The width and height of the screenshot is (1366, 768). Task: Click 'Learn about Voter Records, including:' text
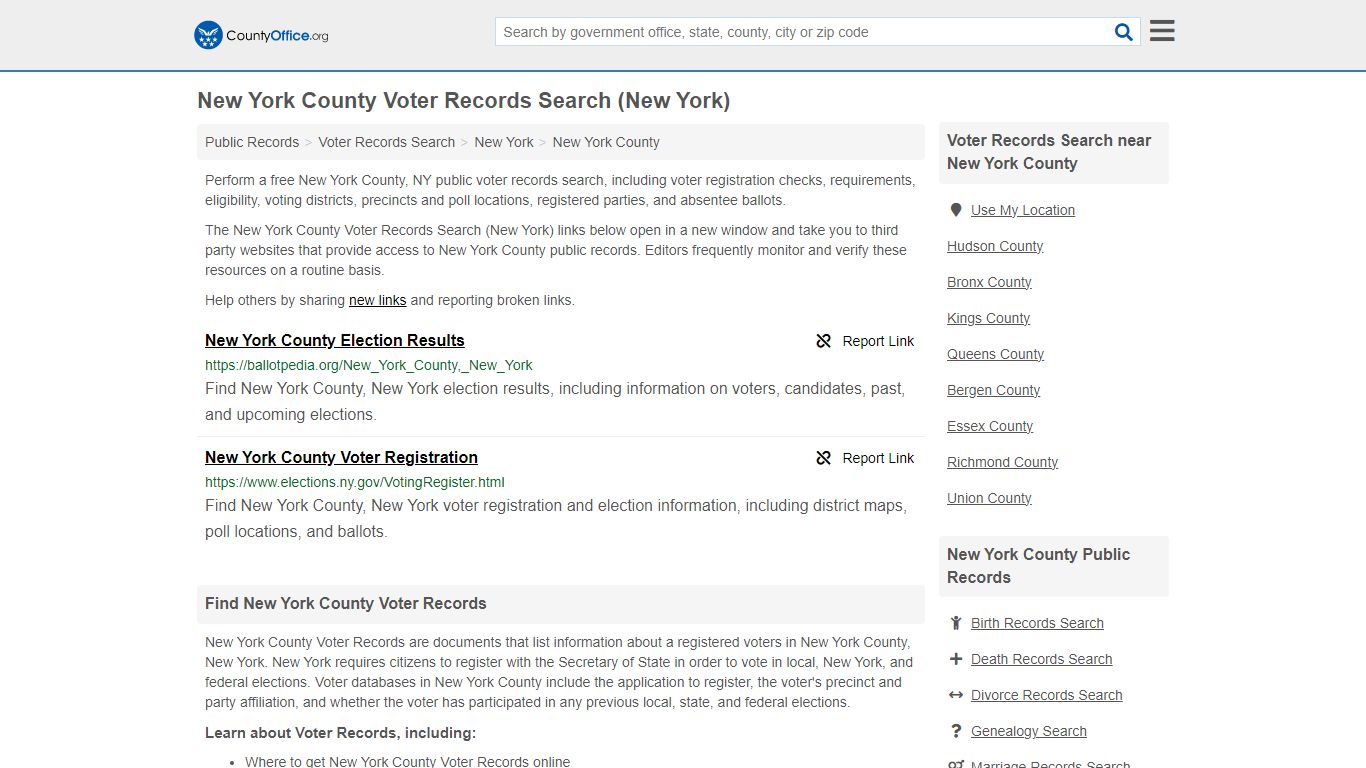[340, 733]
